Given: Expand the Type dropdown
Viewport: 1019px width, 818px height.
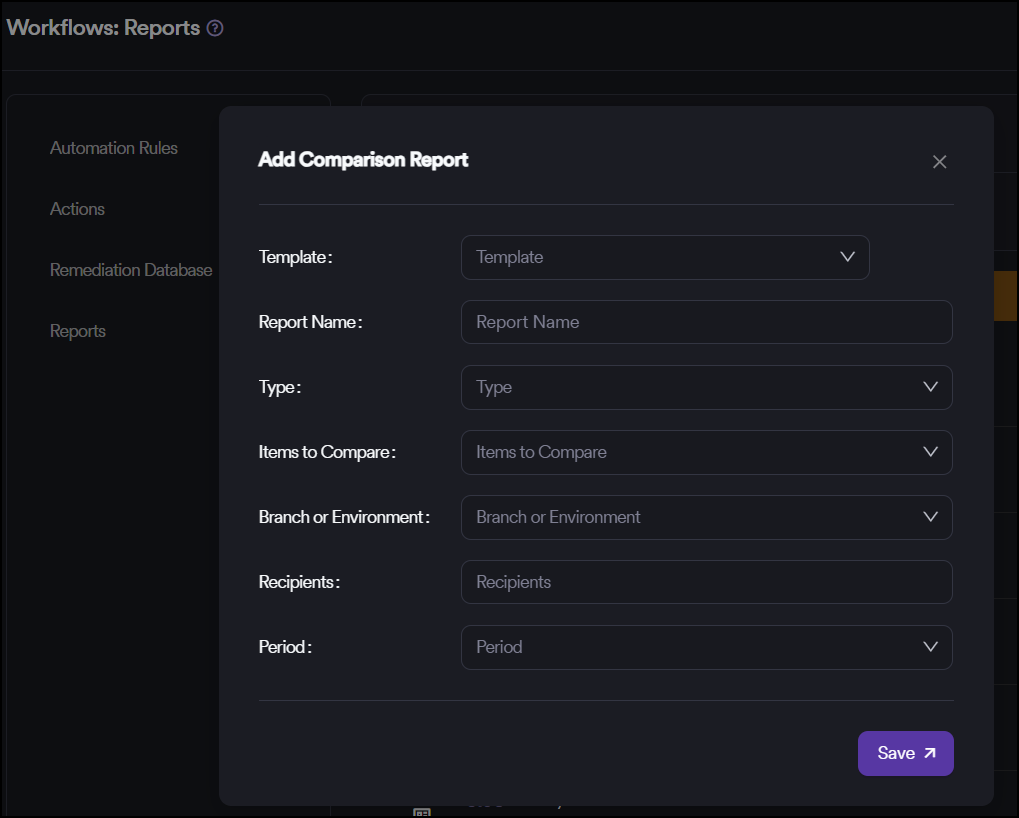Looking at the screenshot, I should (690, 387).
